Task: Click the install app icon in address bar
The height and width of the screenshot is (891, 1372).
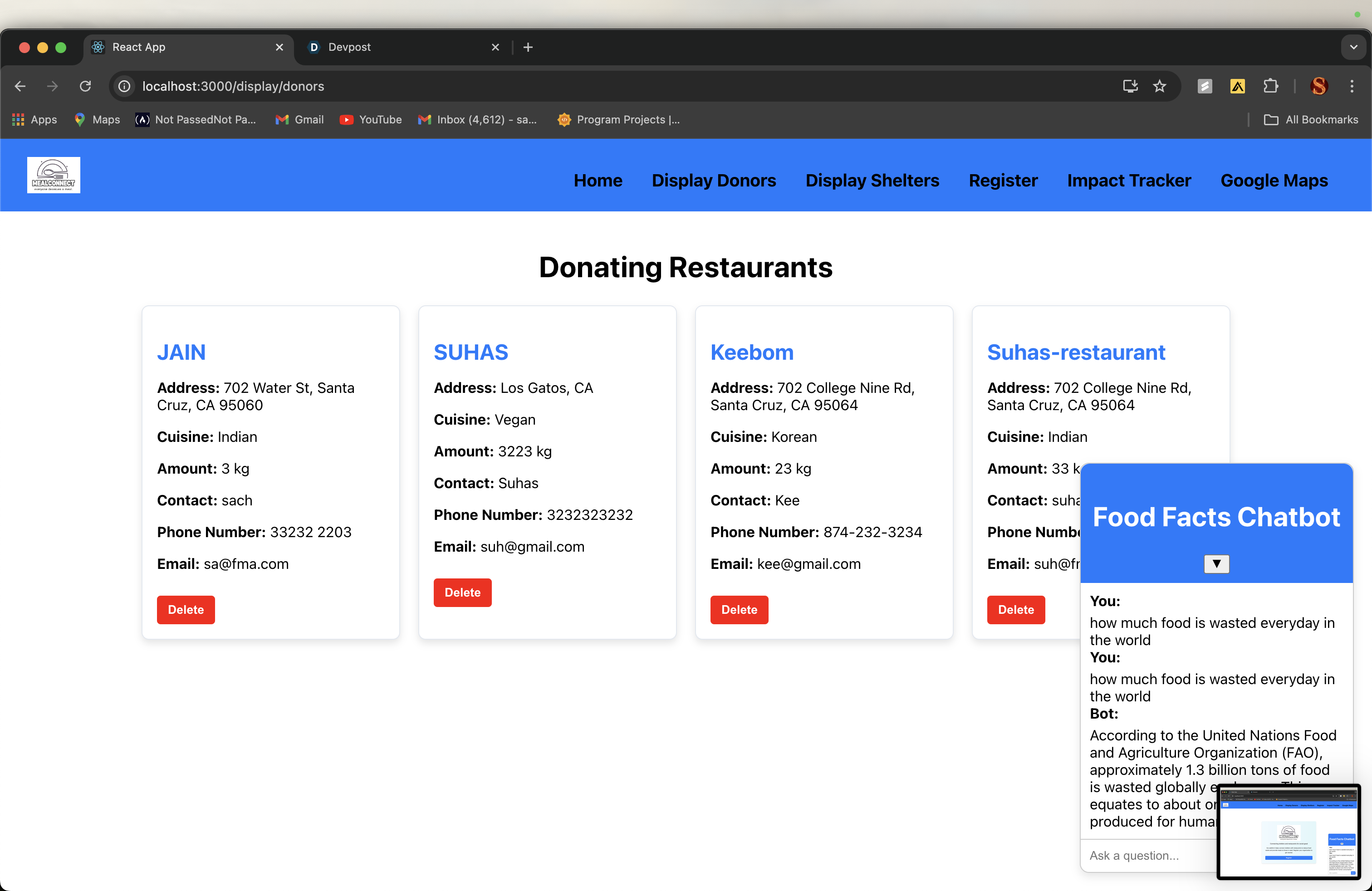Action: pos(1130,87)
